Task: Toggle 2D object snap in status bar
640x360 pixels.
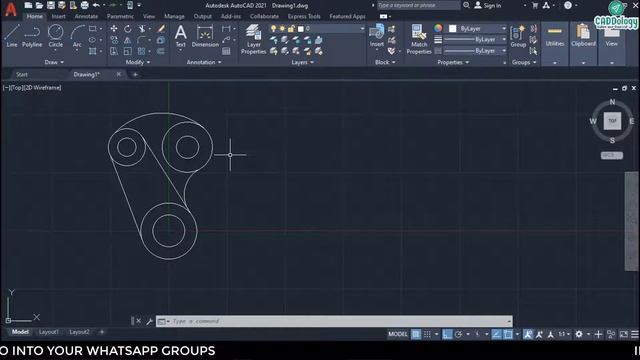Action: 508,334
